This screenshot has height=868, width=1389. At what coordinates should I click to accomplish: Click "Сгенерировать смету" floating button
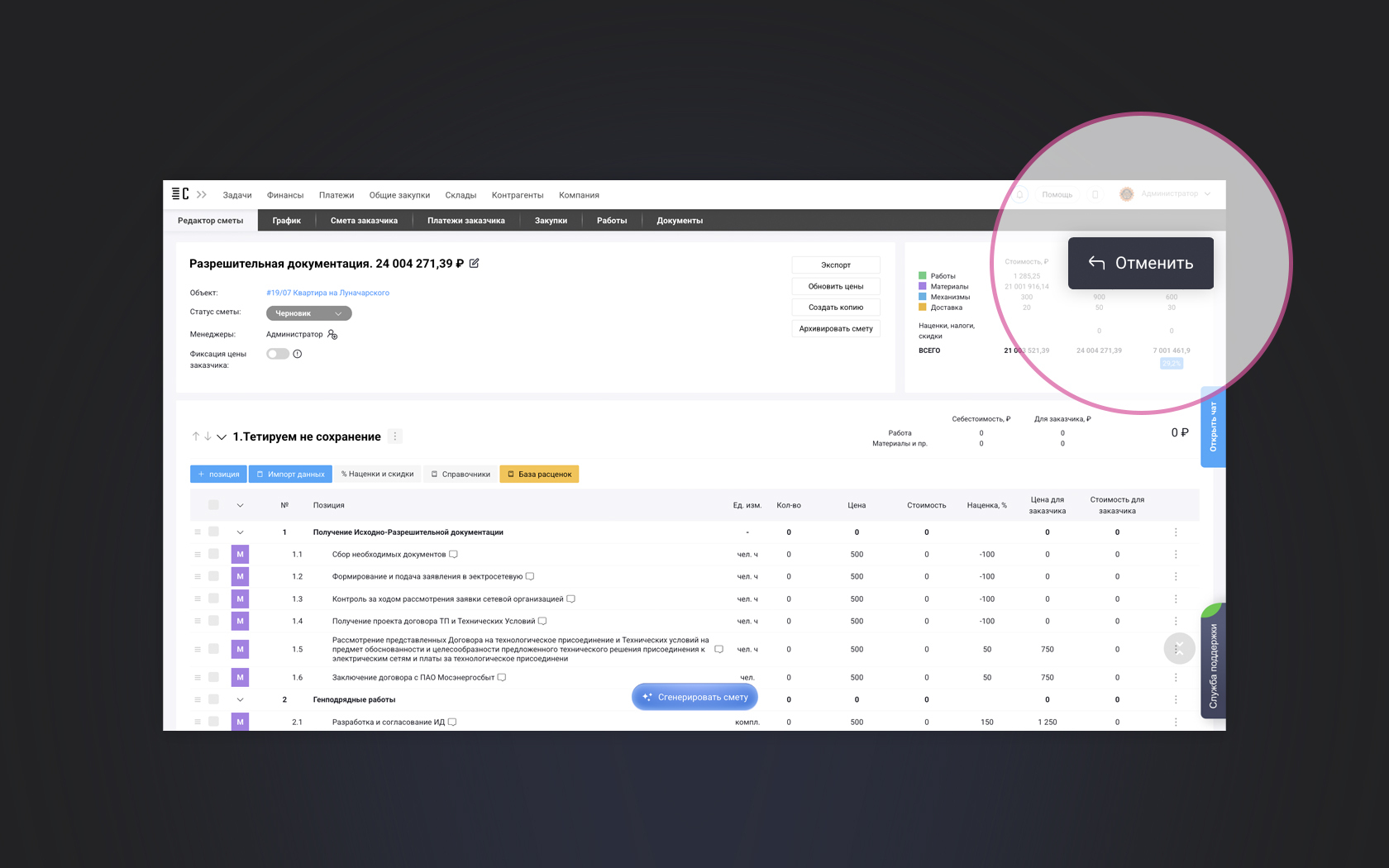tap(694, 697)
